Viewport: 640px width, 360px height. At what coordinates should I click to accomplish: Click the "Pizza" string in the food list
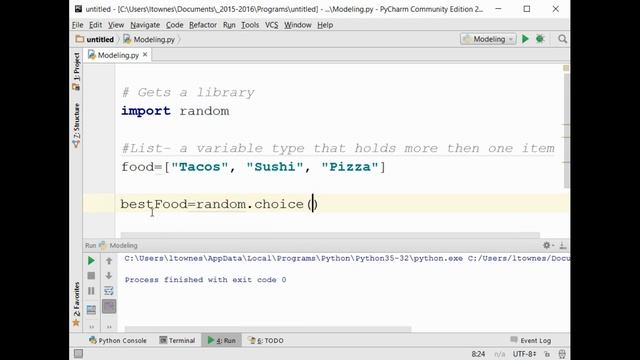(x=350, y=167)
